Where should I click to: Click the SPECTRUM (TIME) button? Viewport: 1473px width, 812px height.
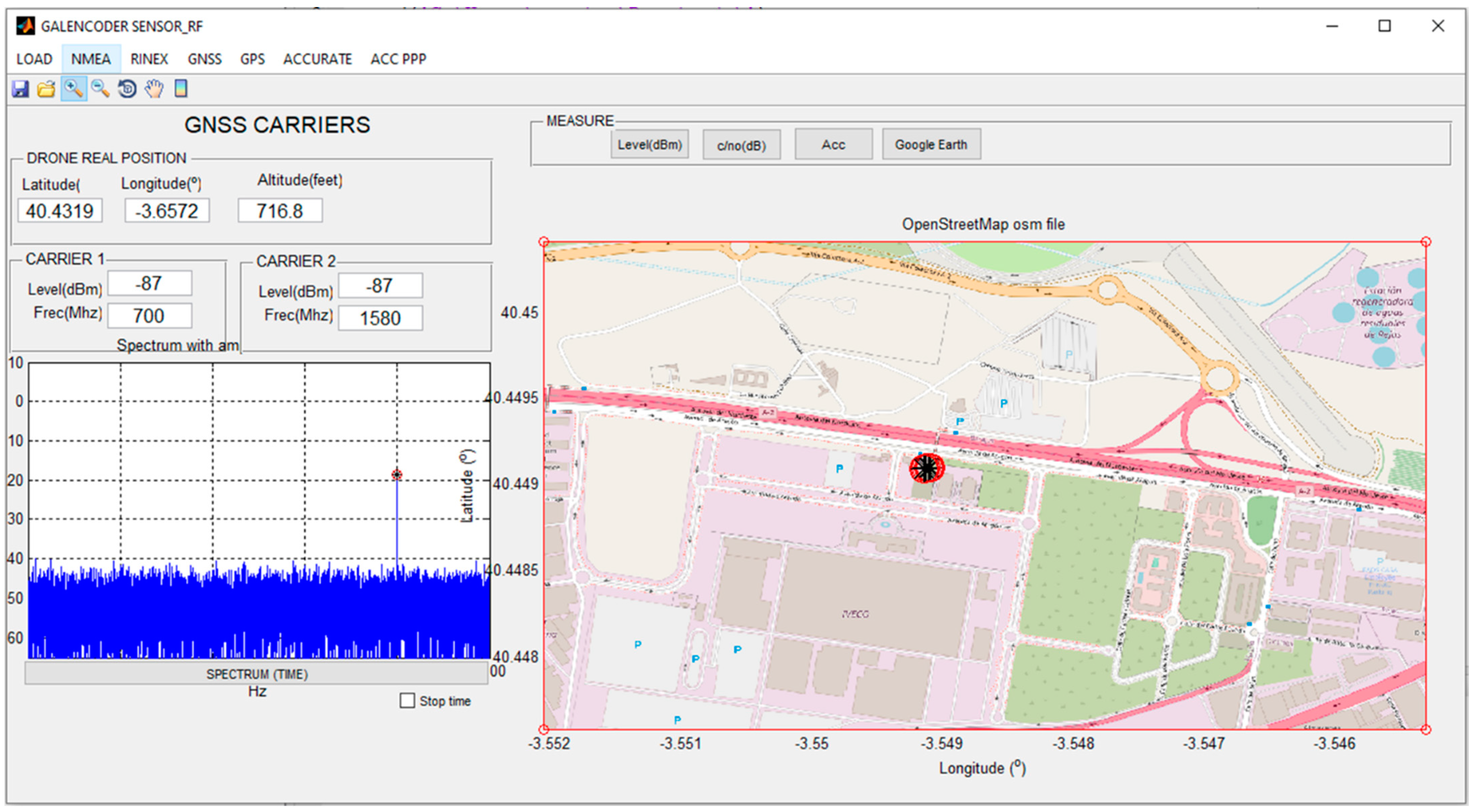click(x=257, y=674)
